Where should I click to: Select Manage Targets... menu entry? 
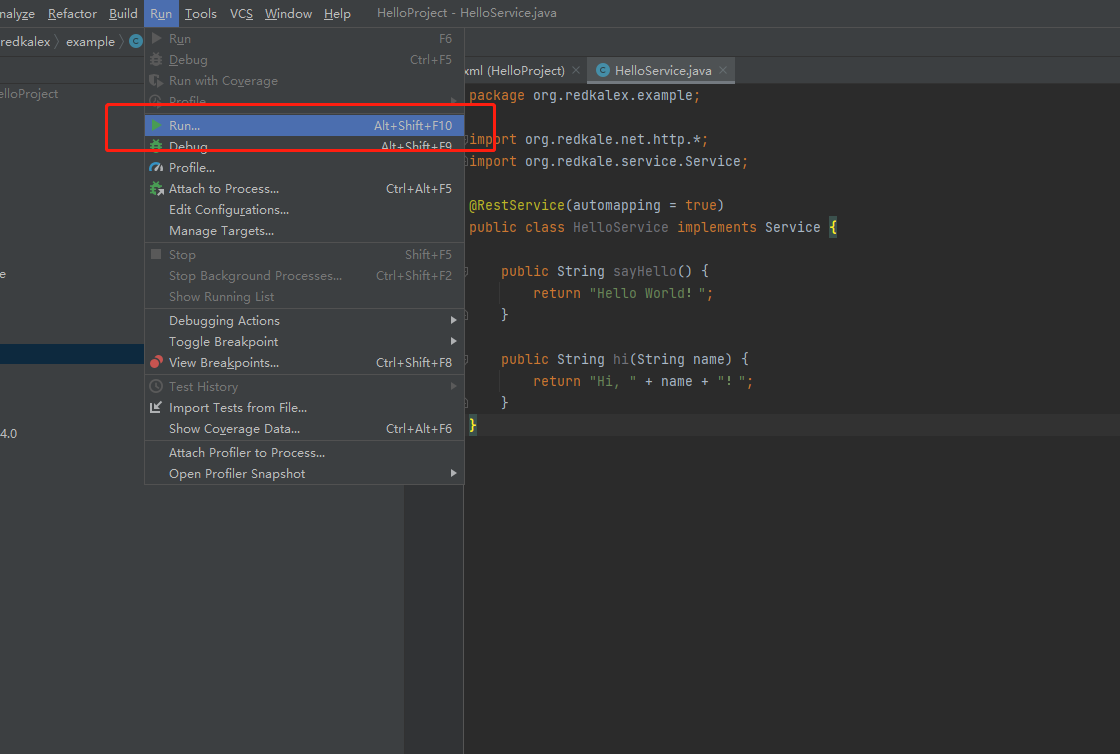point(221,231)
